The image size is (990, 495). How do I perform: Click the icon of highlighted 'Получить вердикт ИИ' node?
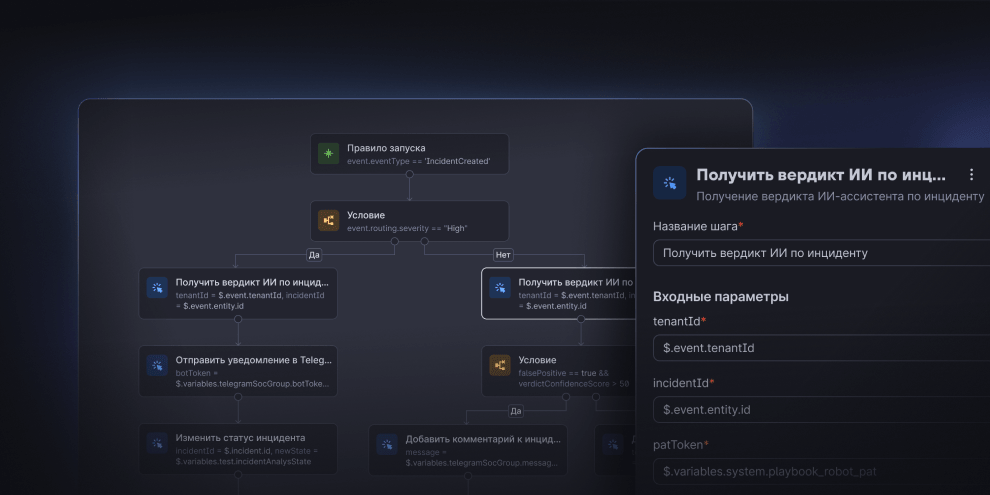[500, 288]
